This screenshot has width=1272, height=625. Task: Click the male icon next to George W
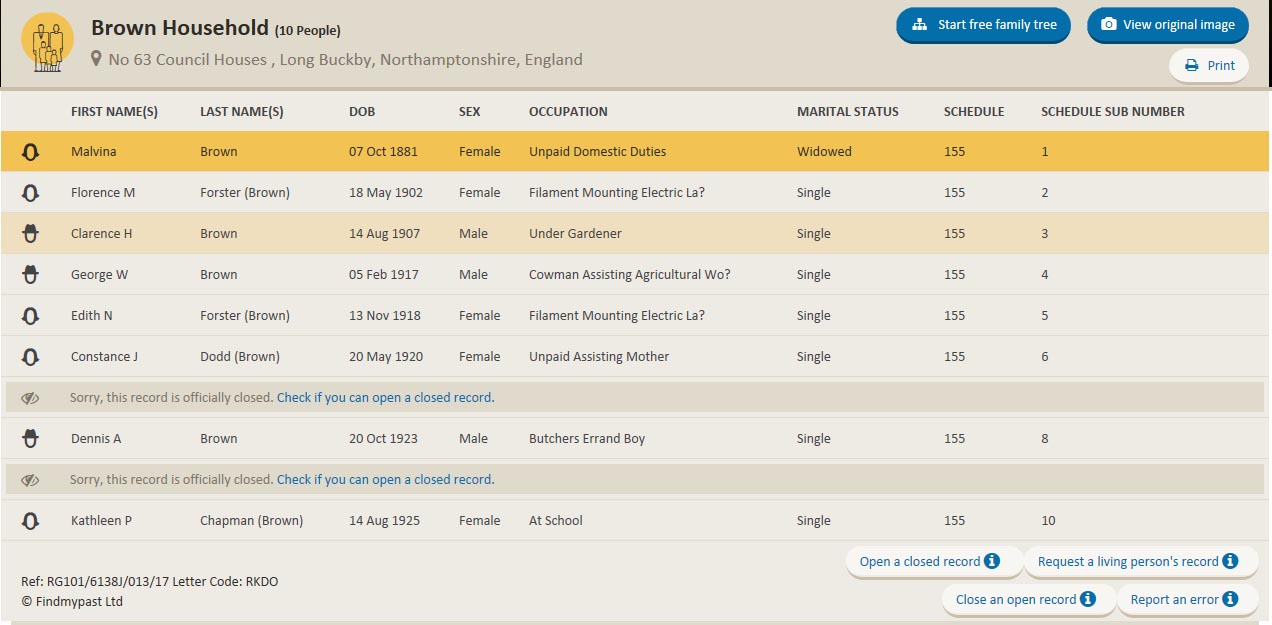pos(31,275)
